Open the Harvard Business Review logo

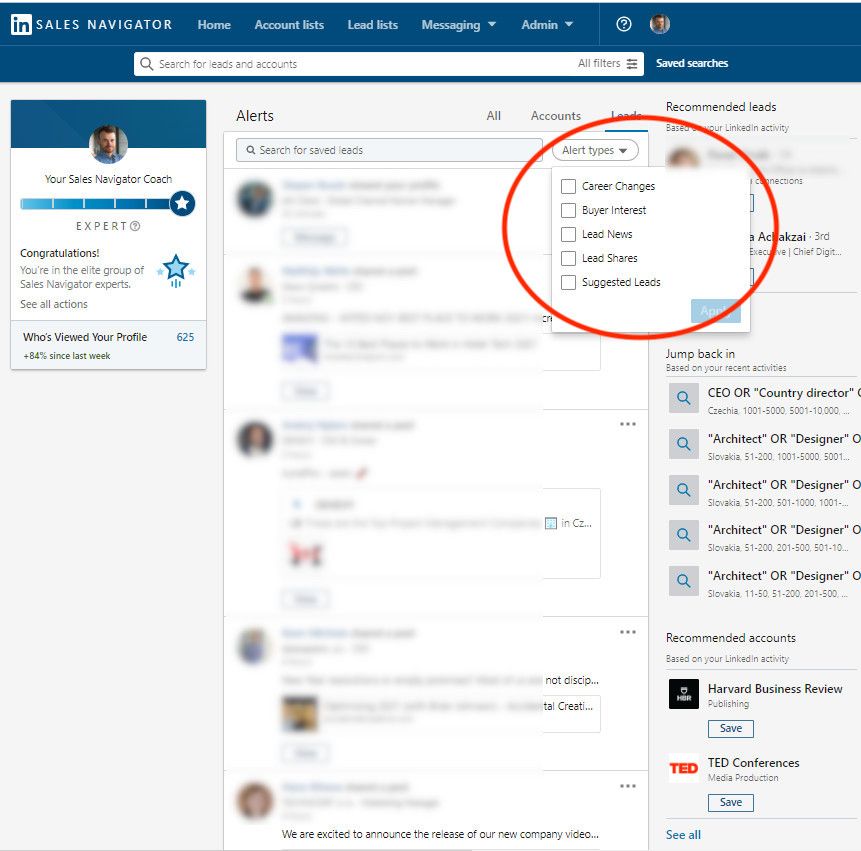684,694
